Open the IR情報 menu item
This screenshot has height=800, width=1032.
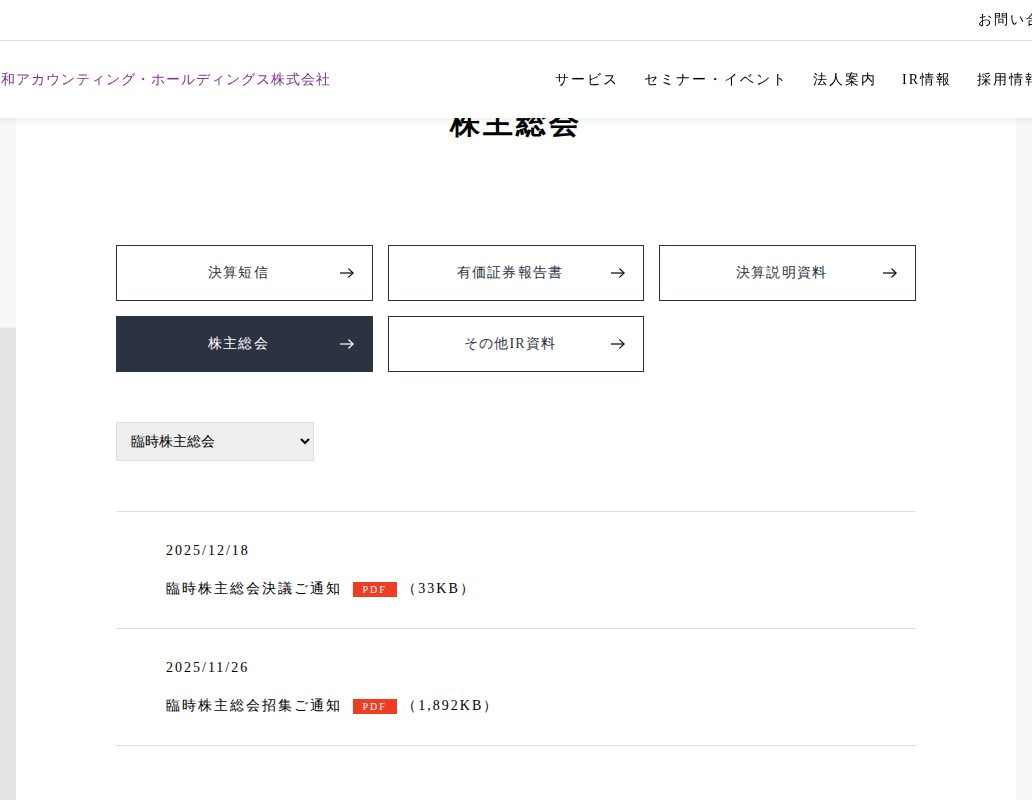(x=925, y=80)
